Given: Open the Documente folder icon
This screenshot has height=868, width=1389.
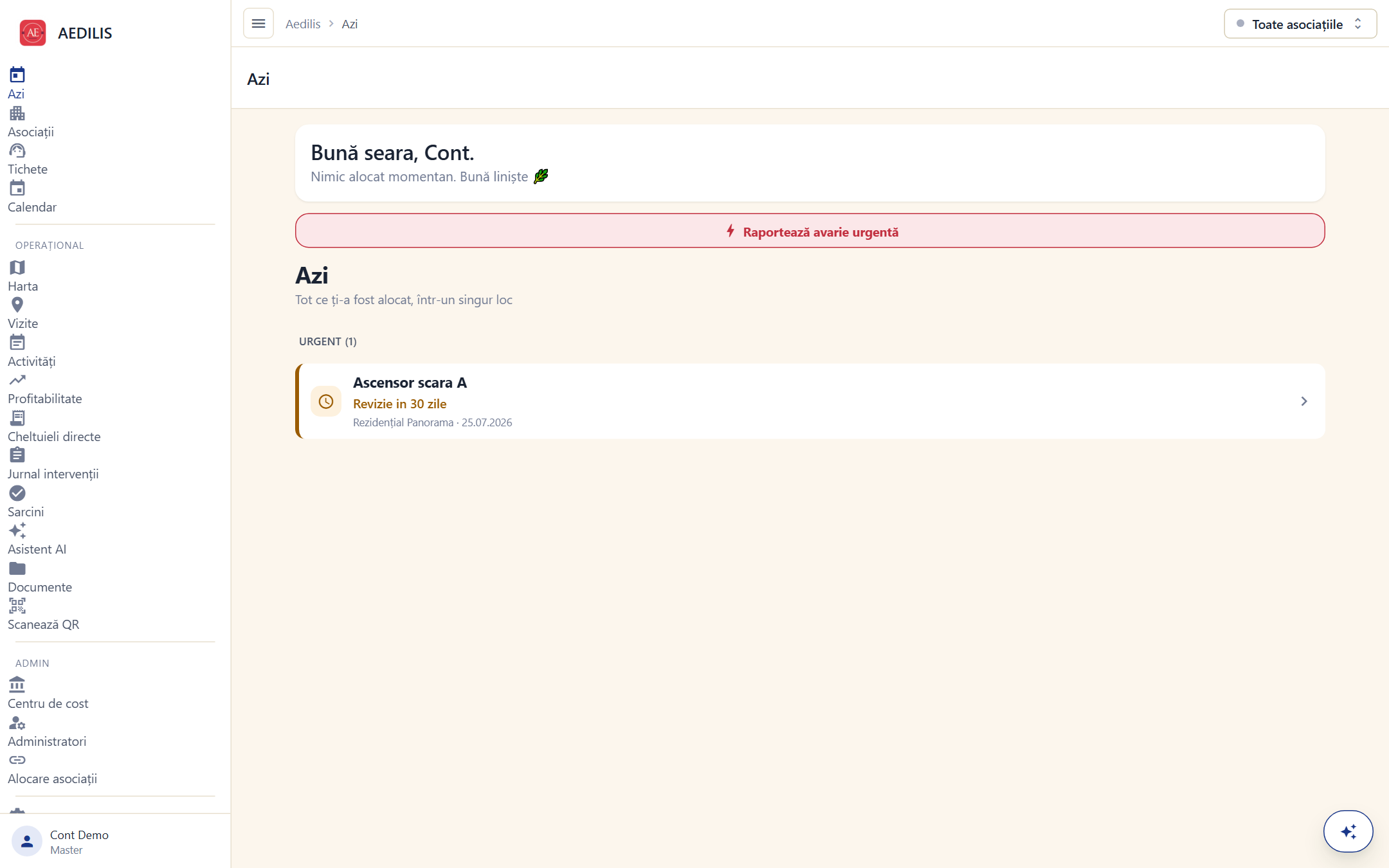Looking at the screenshot, I should (17, 568).
